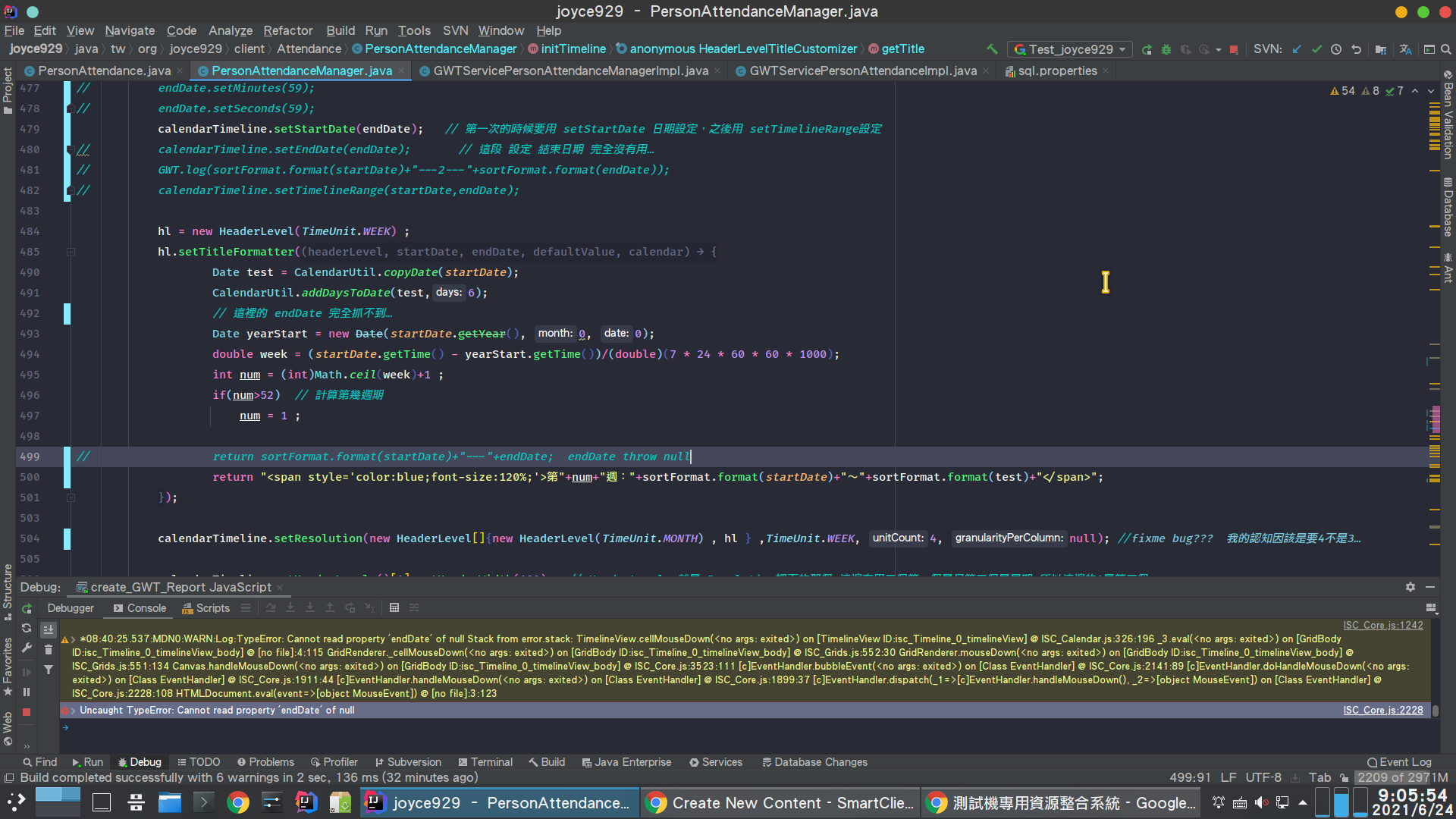
Task: Go to previous highlighted error arrow
Action: (x=1414, y=91)
